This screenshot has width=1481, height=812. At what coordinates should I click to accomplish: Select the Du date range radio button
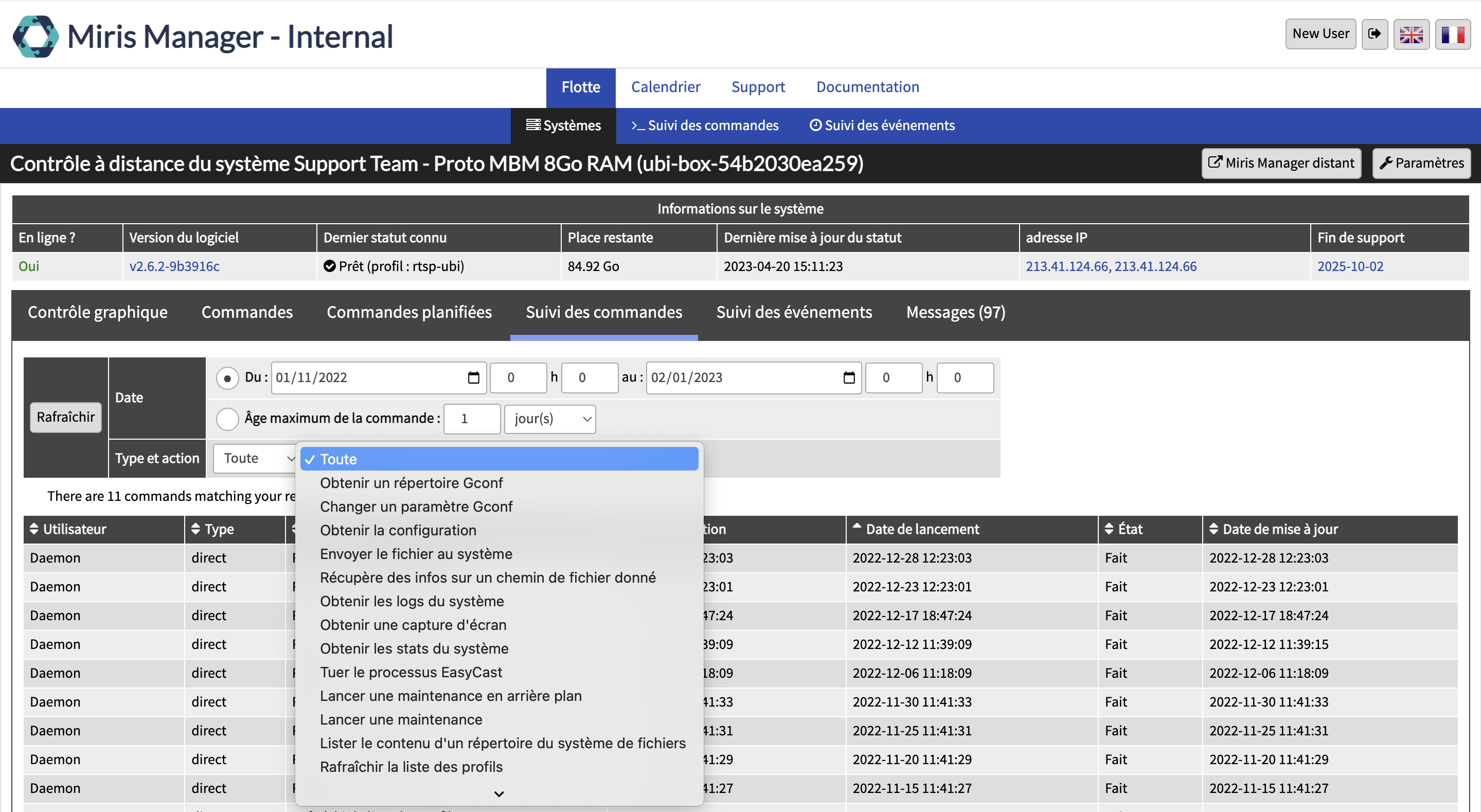pyautogui.click(x=228, y=378)
